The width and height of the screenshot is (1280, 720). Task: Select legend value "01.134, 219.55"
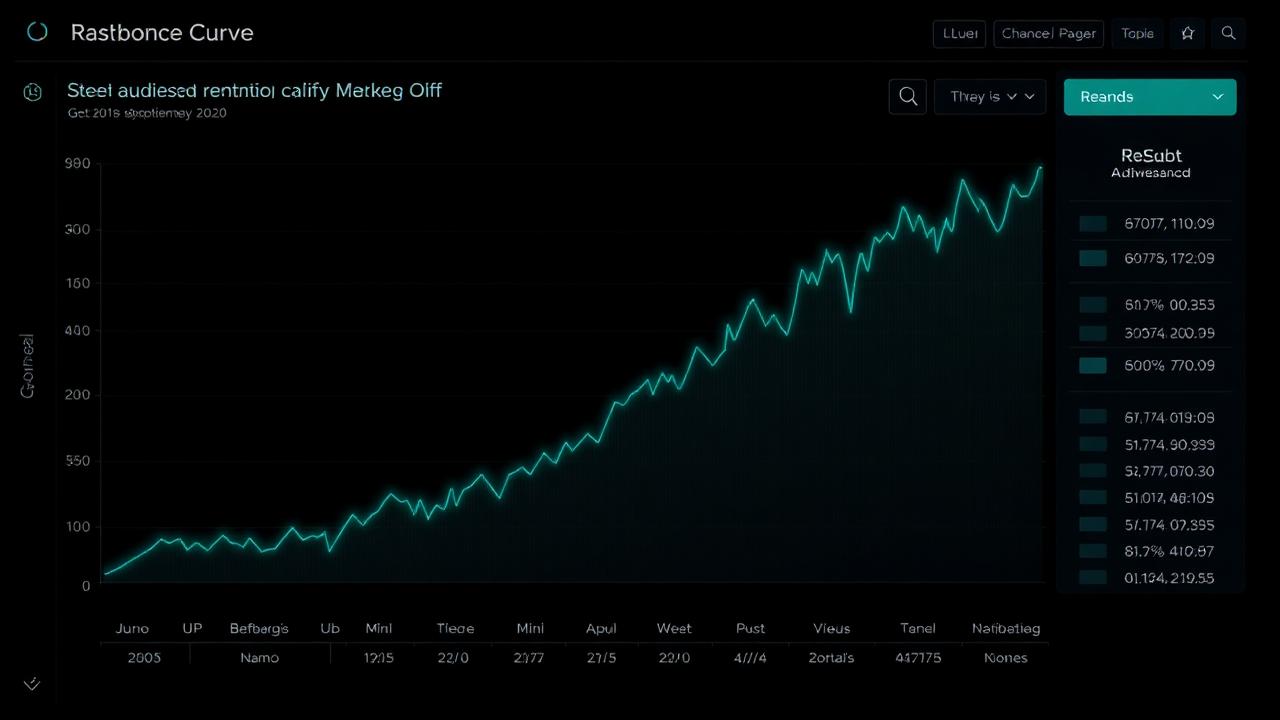[x=1169, y=578]
